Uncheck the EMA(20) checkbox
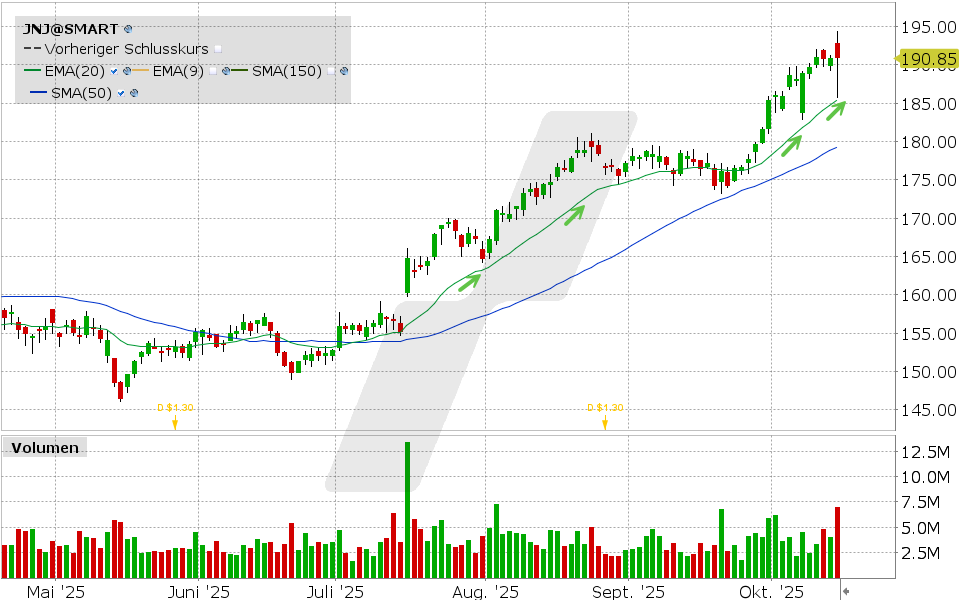The image size is (960, 600). pyautogui.click(x=115, y=71)
